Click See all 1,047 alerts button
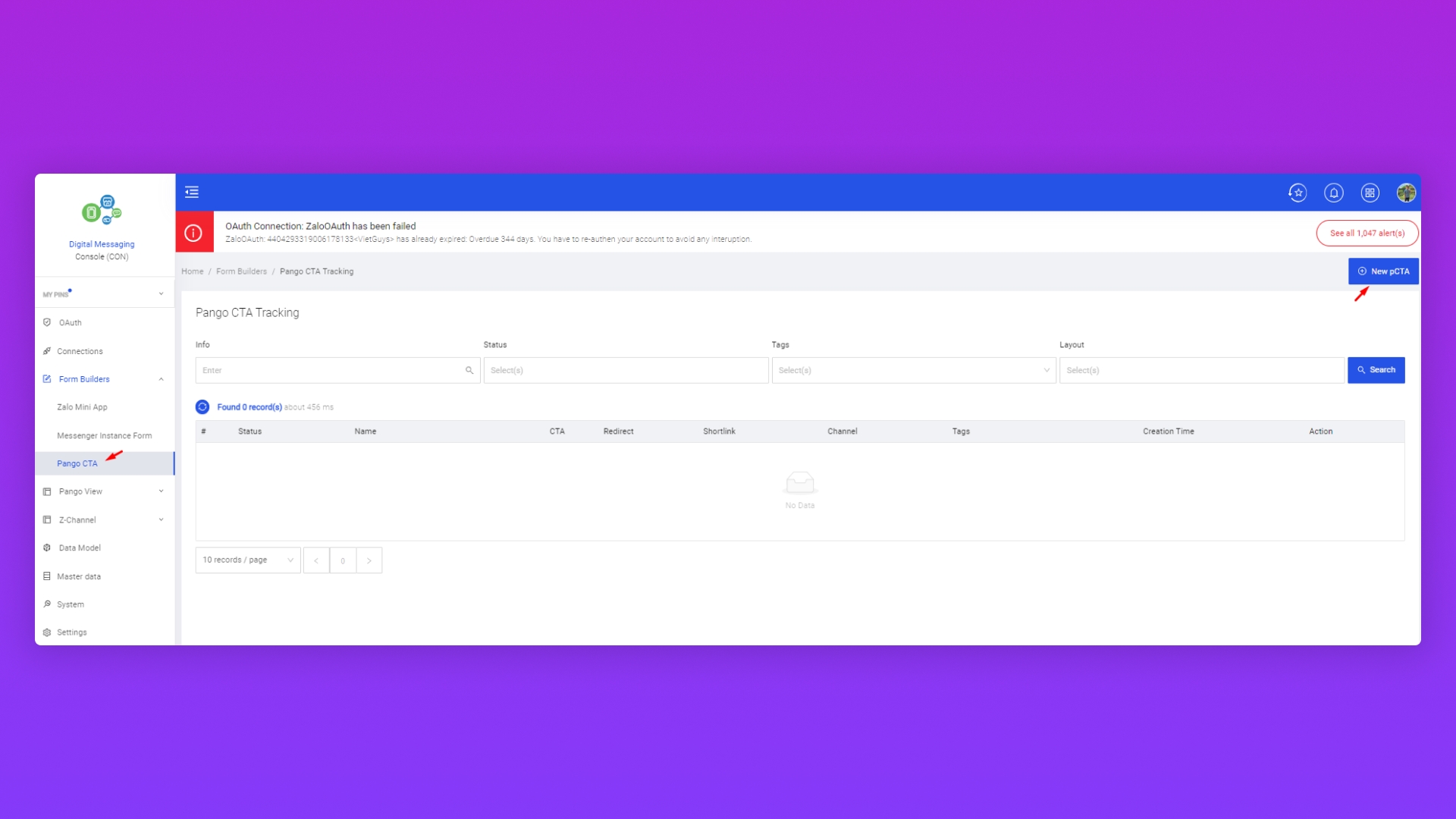 coord(1367,234)
